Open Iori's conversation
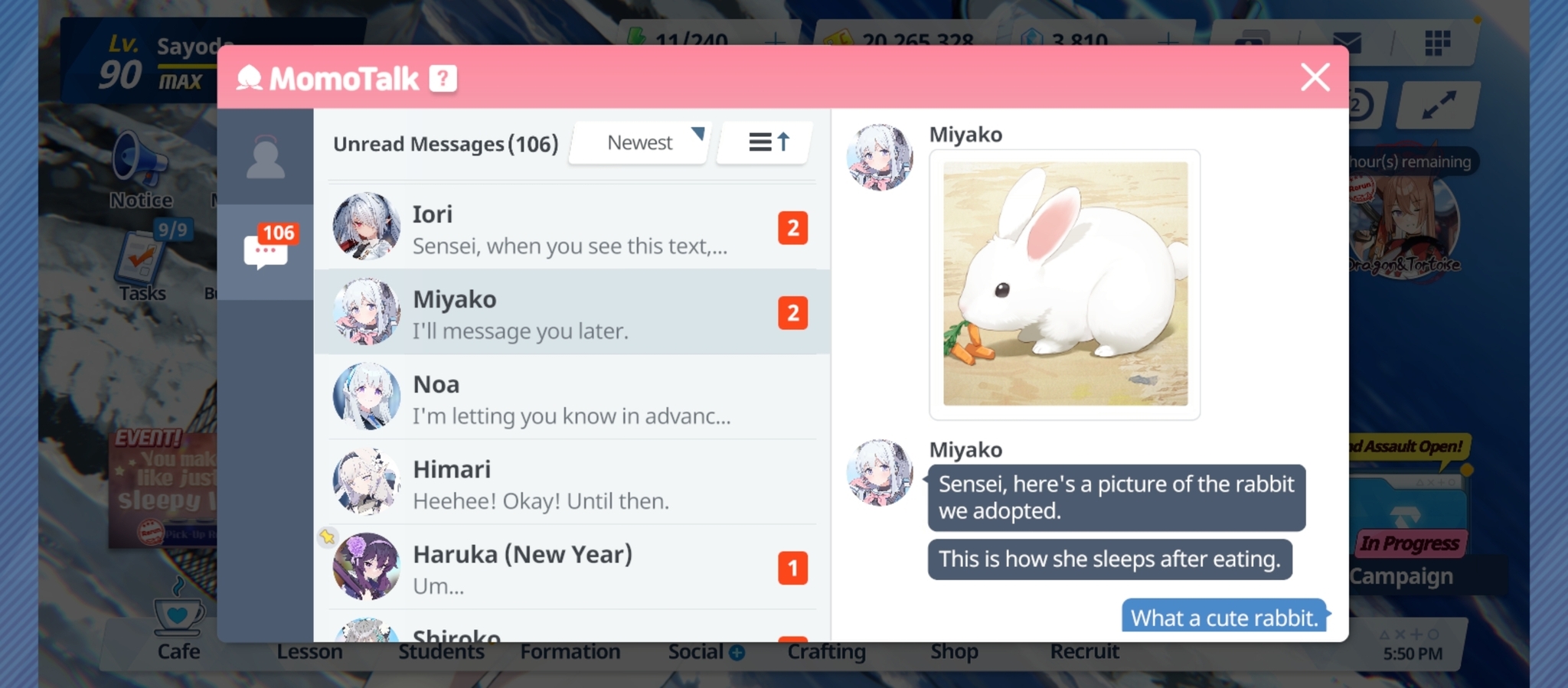The height and width of the screenshot is (688, 1568). [x=573, y=227]
